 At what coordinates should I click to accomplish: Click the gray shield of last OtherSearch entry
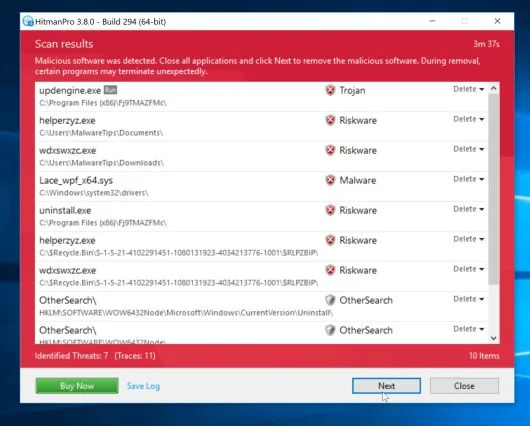330,330
